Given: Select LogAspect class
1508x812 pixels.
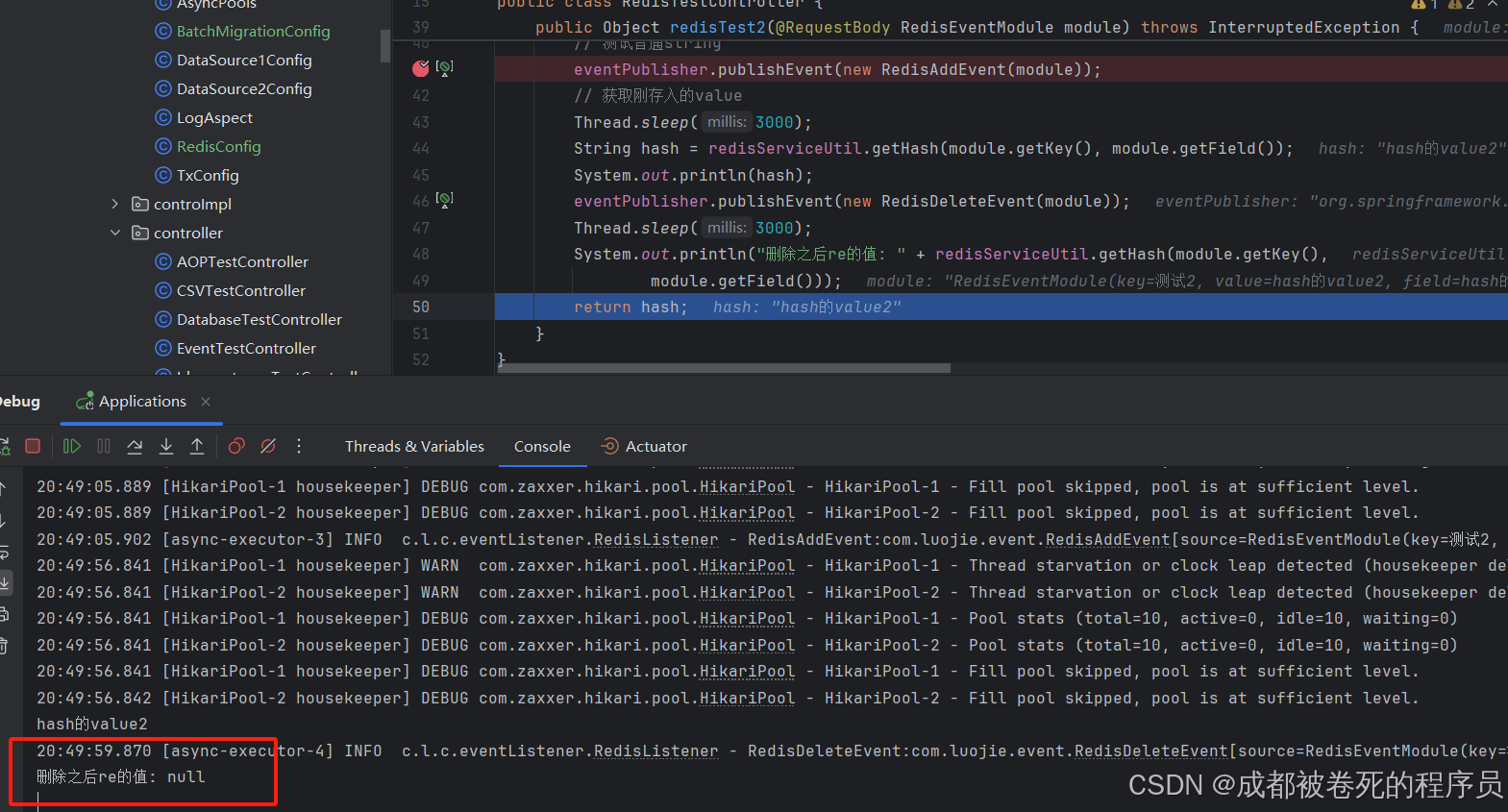Looking at the screenshot, I should point(214,117).
